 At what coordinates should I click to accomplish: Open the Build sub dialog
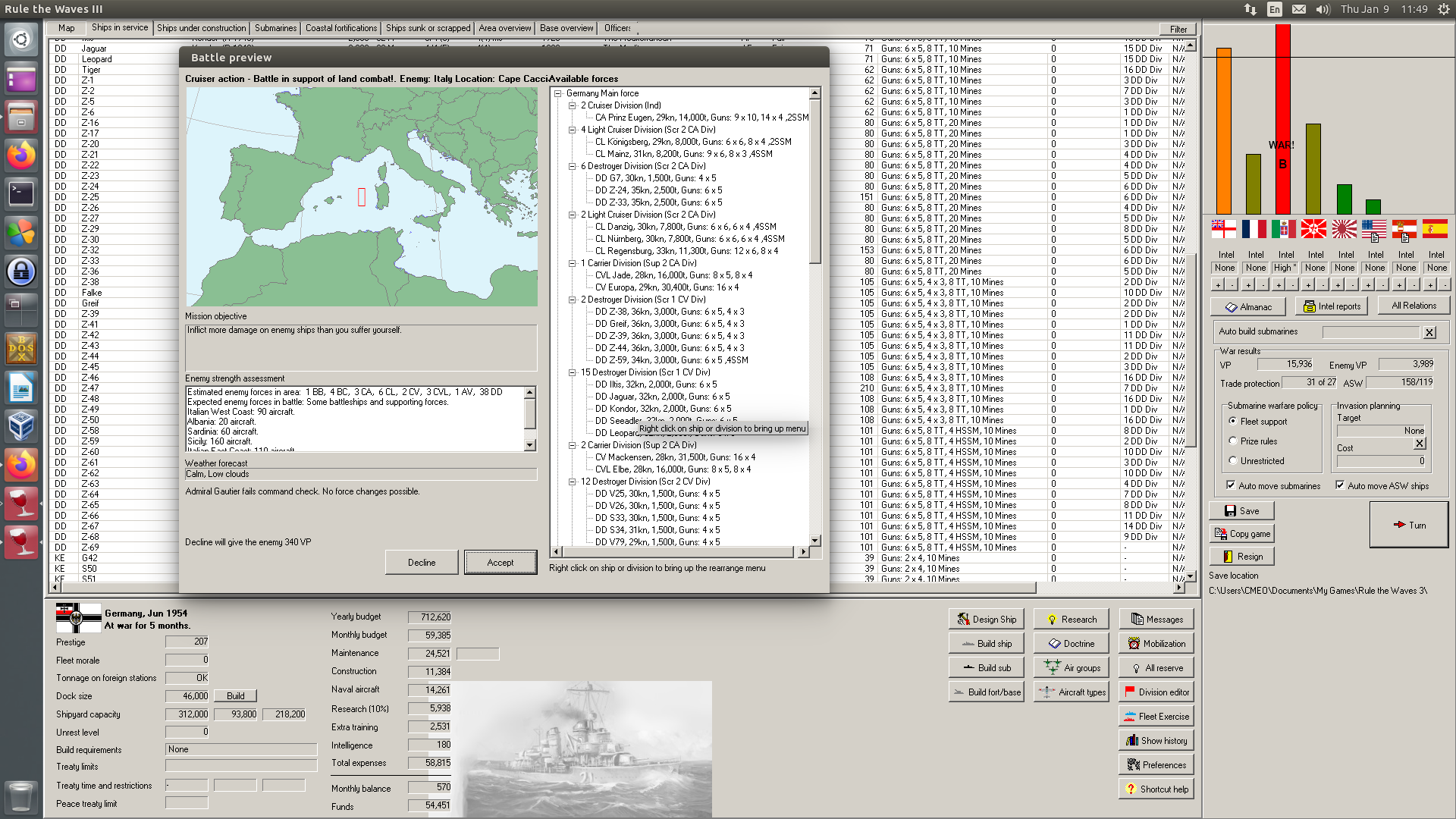[986, 667]
